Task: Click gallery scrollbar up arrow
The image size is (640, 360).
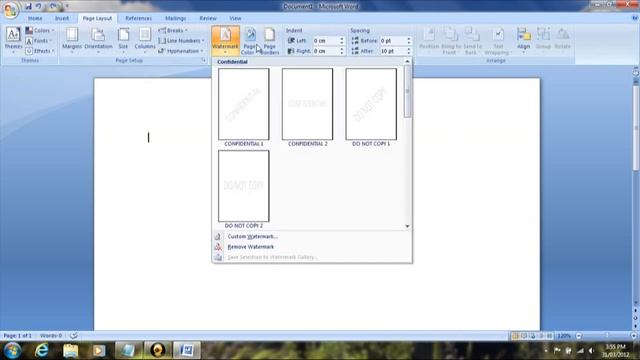Action: point(407,61)
